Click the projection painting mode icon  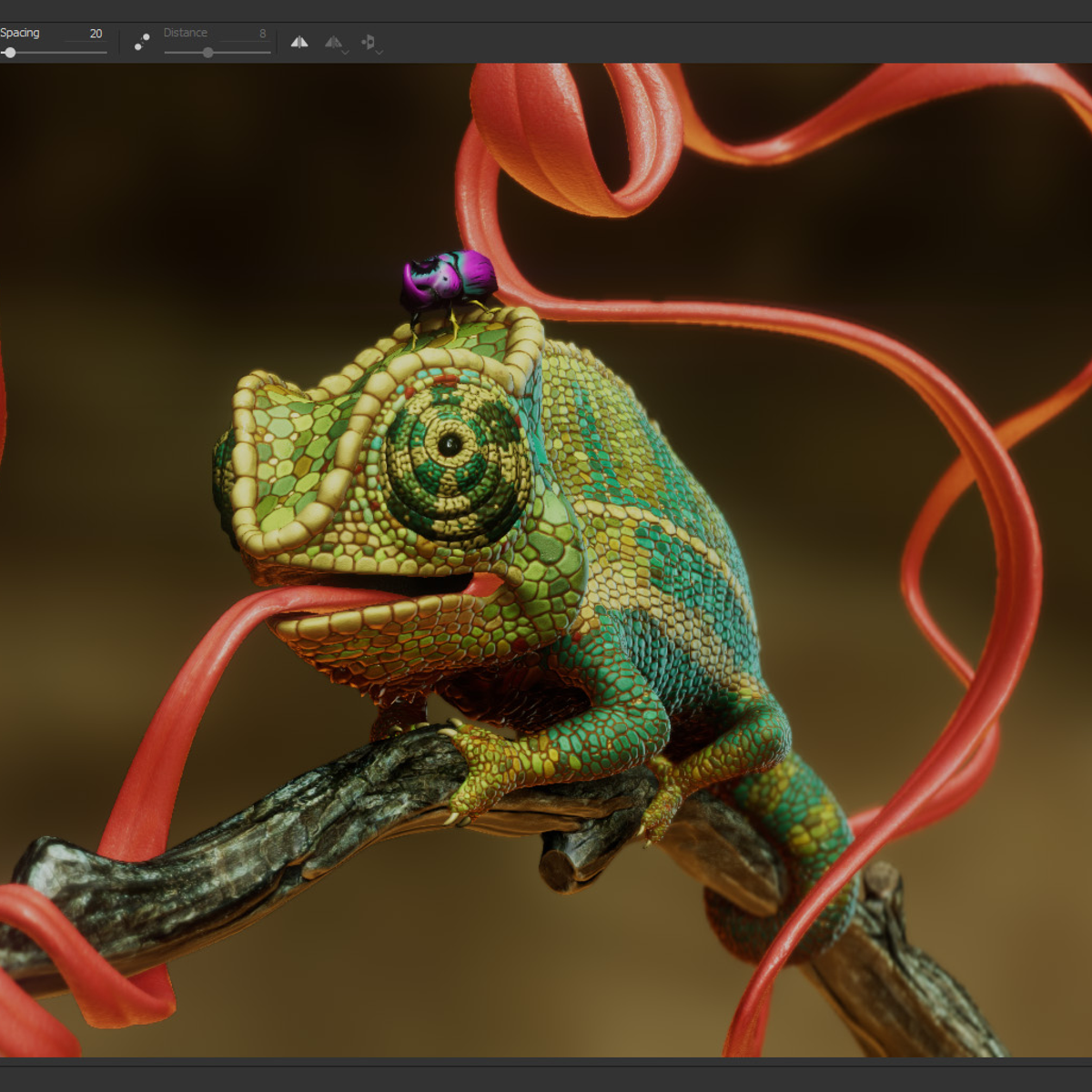(x=369, y=41)
